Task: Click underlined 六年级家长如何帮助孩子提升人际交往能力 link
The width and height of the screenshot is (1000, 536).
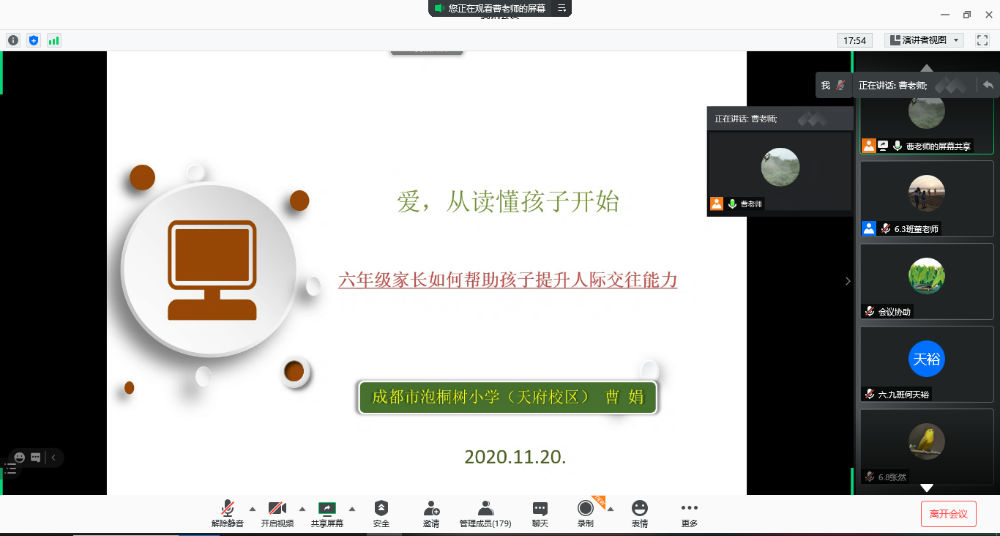Action: 508,280
